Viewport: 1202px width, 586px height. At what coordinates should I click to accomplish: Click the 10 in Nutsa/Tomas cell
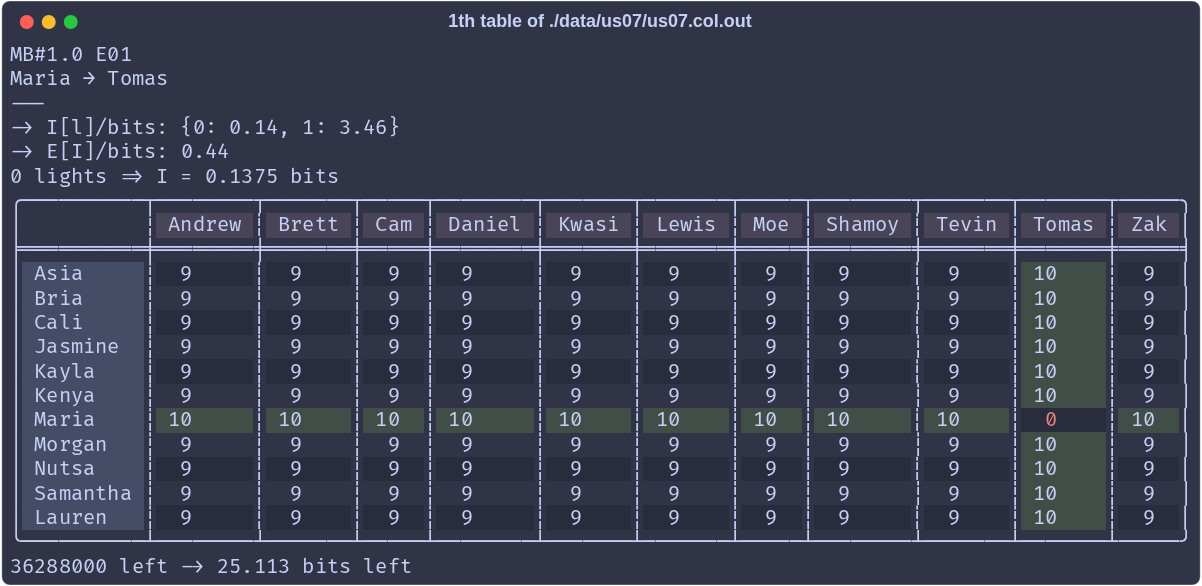tap(1045, 469)
